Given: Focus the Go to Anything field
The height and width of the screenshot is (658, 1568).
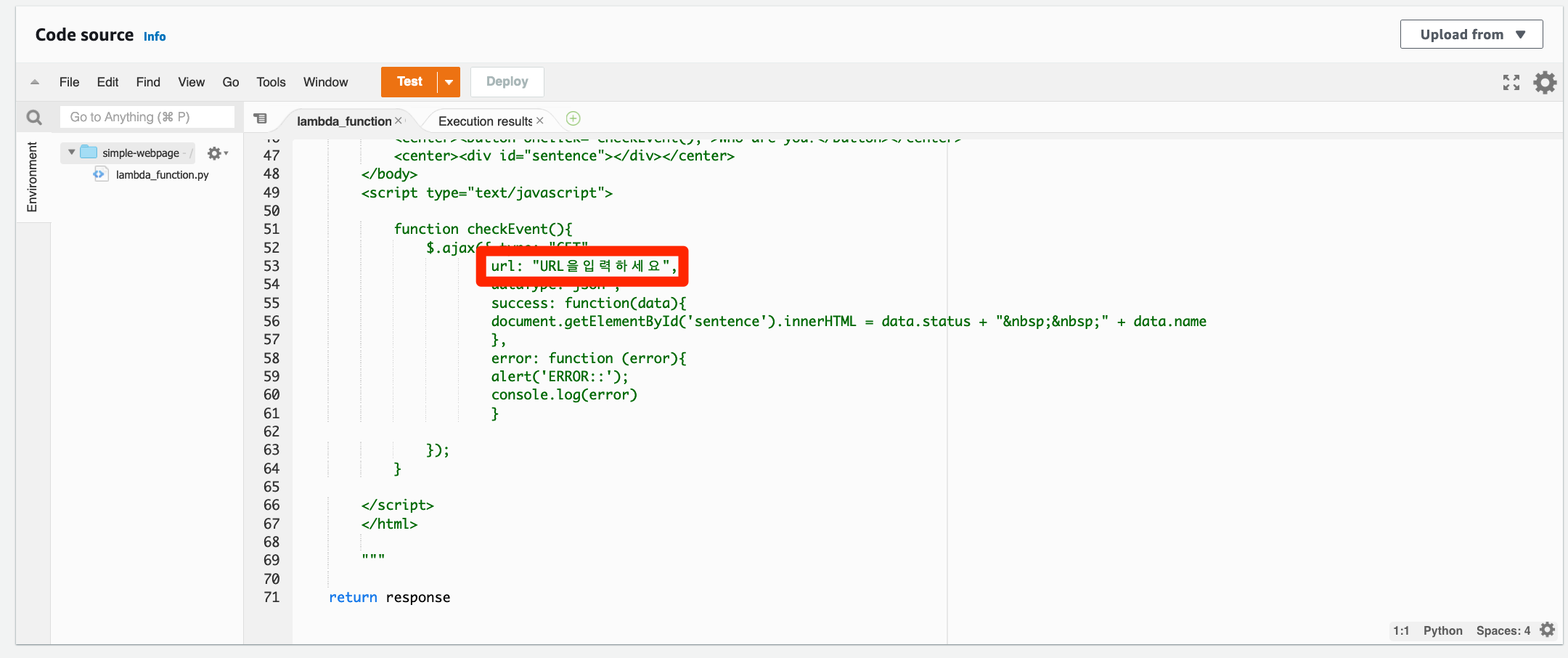Looking at the screenshot, I should 147,117.
